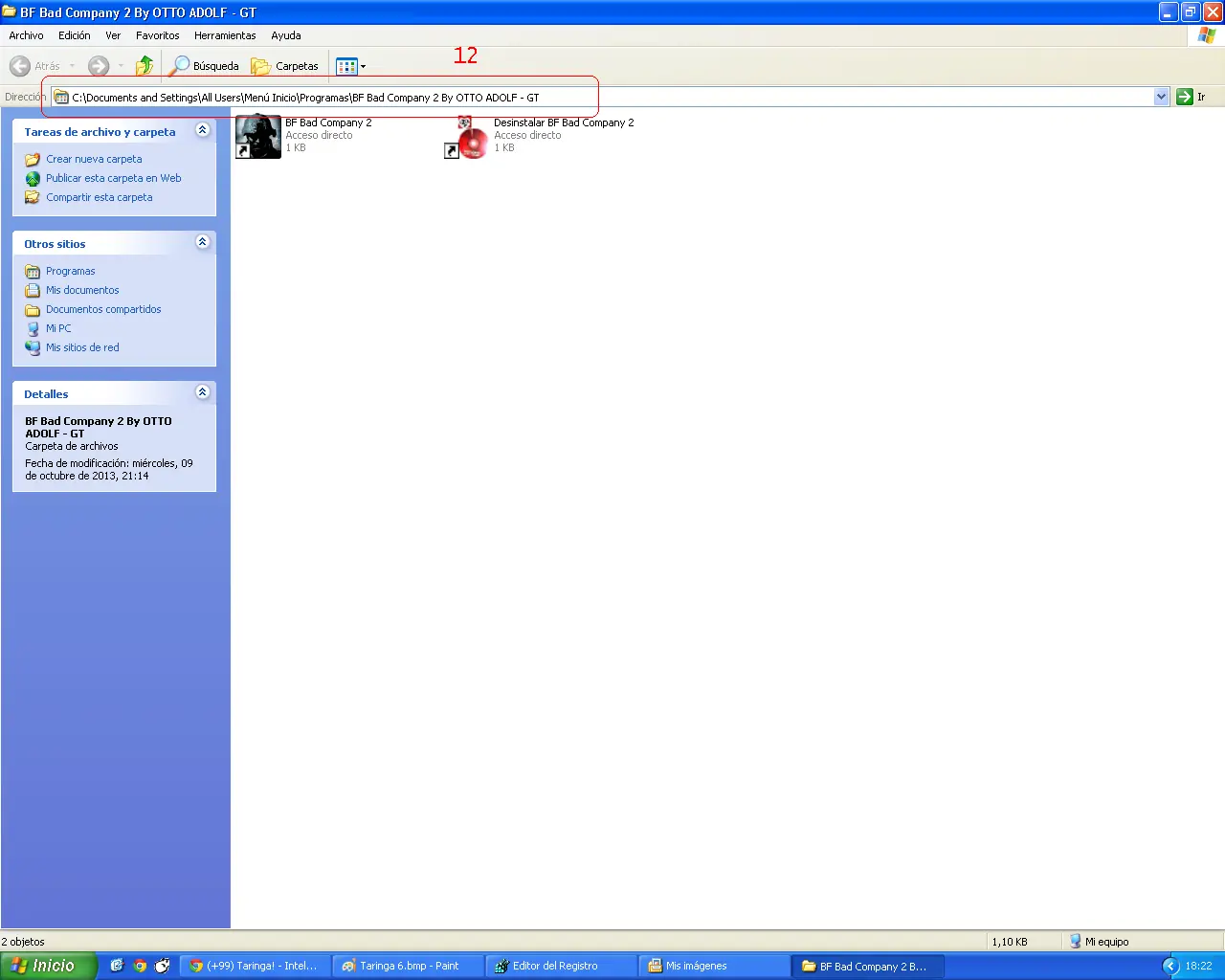Open the Ver menu
1225x980 pixels.
point(113,35)
